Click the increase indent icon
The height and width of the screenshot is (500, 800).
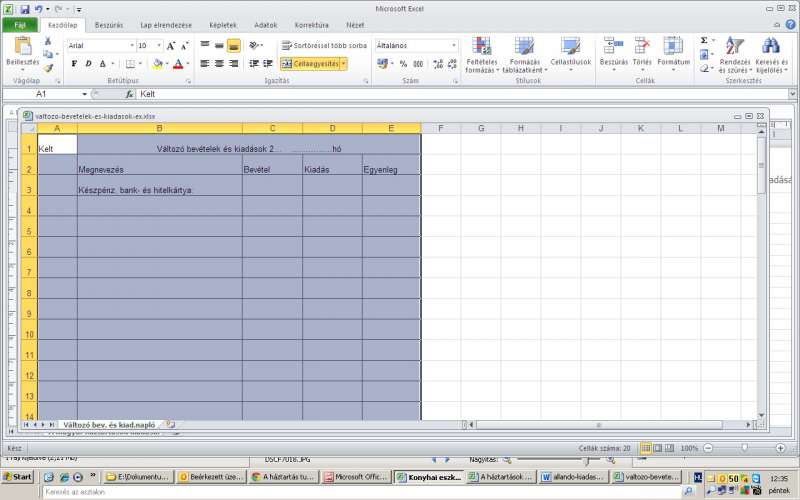pyautogui.click(x=268, y=64)
